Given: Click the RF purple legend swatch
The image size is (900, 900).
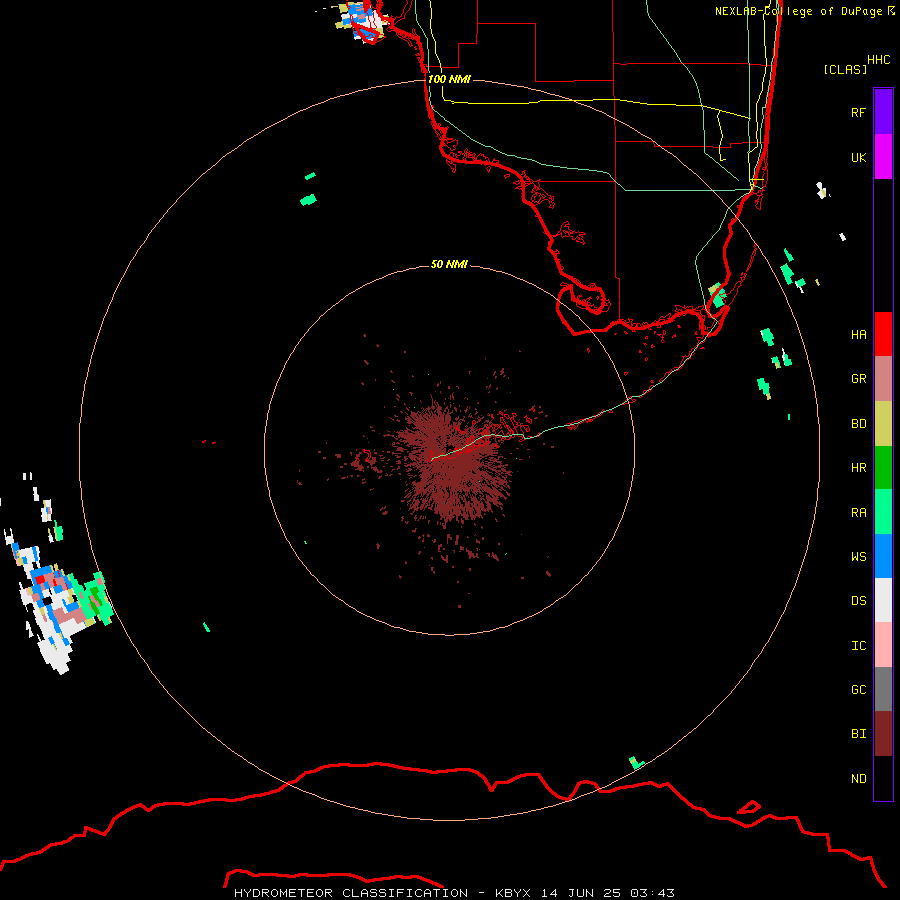Looking at the screenshot, I should [x=883, y=112].
